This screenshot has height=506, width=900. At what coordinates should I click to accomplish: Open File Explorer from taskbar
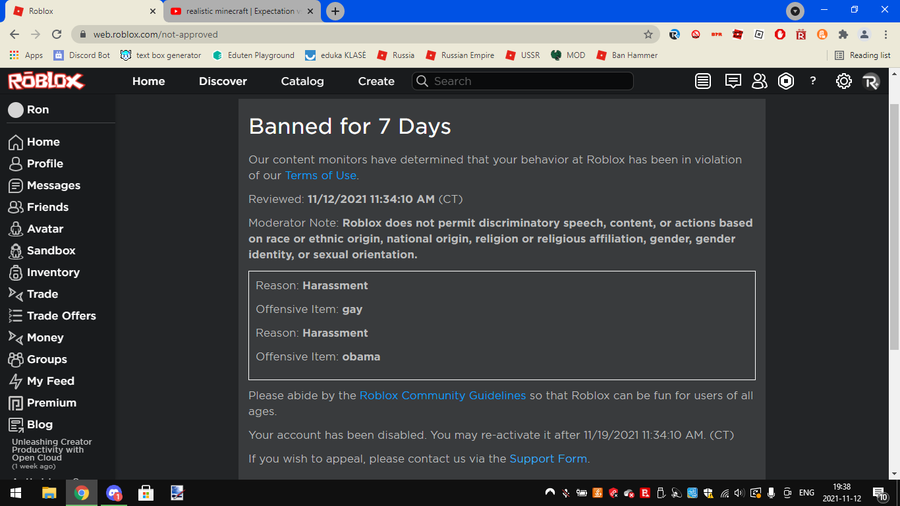click(x=49, y=493)
